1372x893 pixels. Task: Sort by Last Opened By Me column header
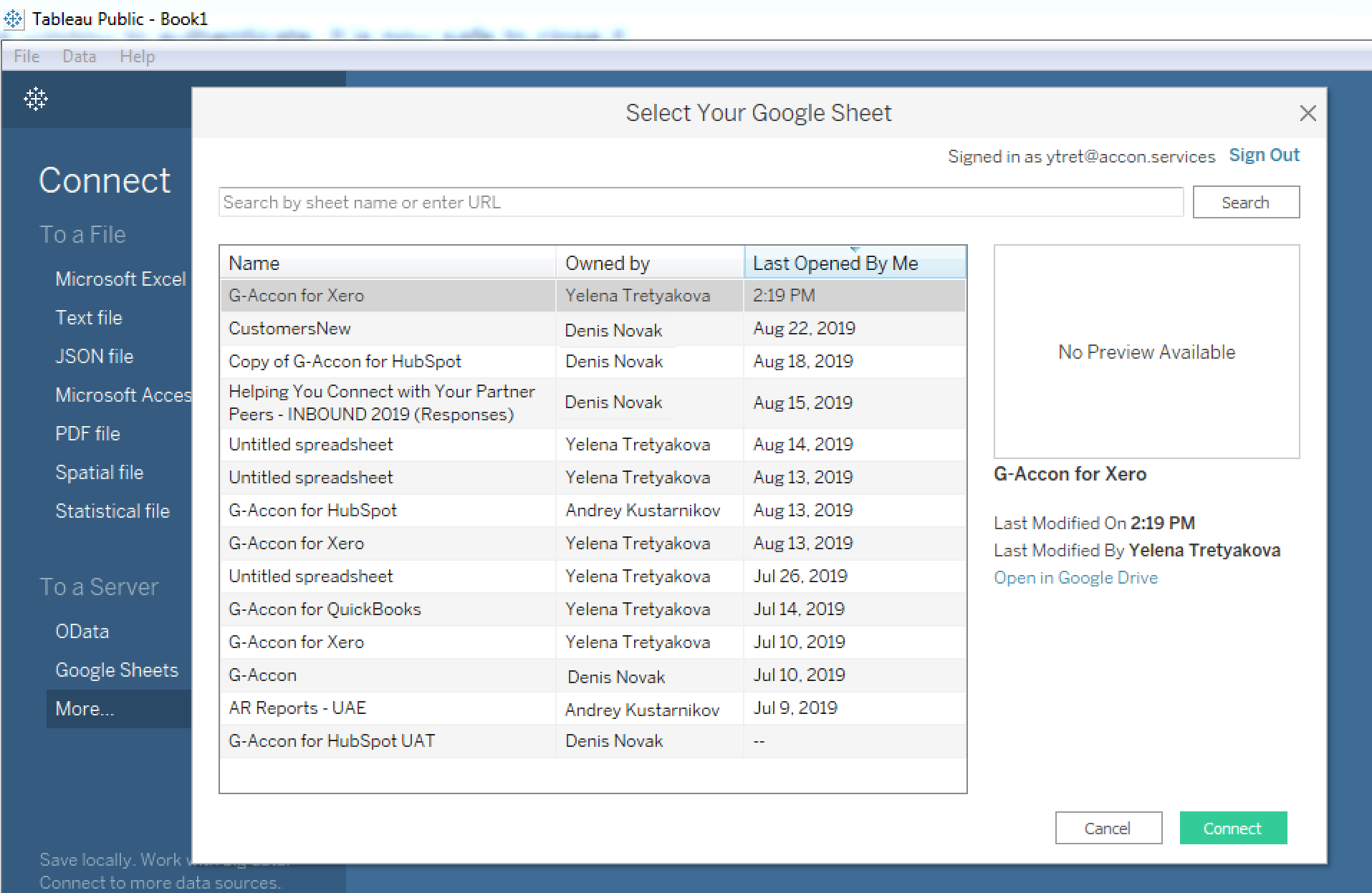click(x=855, y=264)
